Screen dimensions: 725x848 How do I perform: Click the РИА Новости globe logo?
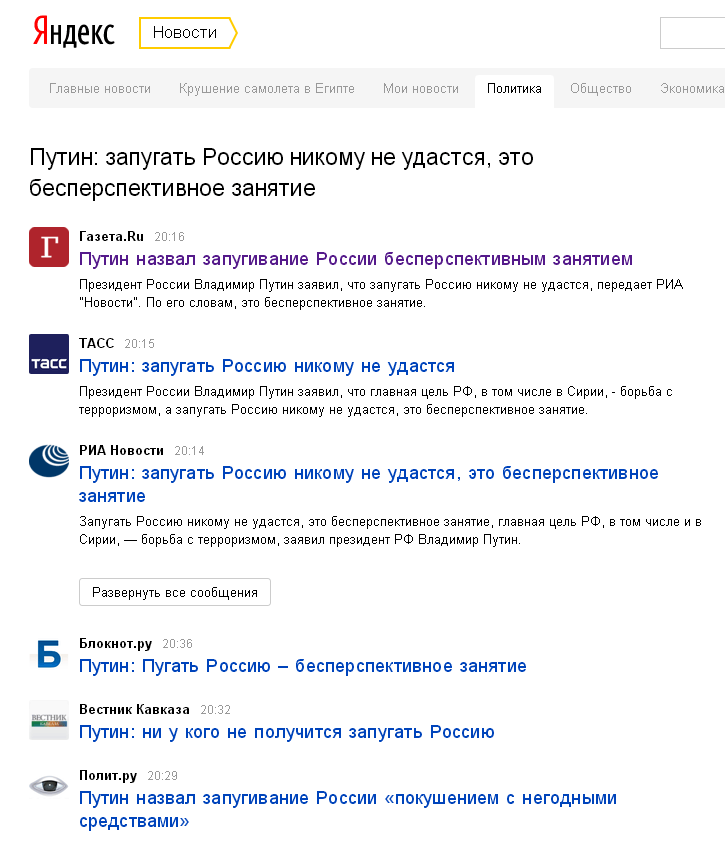click(x=49, y=461)
